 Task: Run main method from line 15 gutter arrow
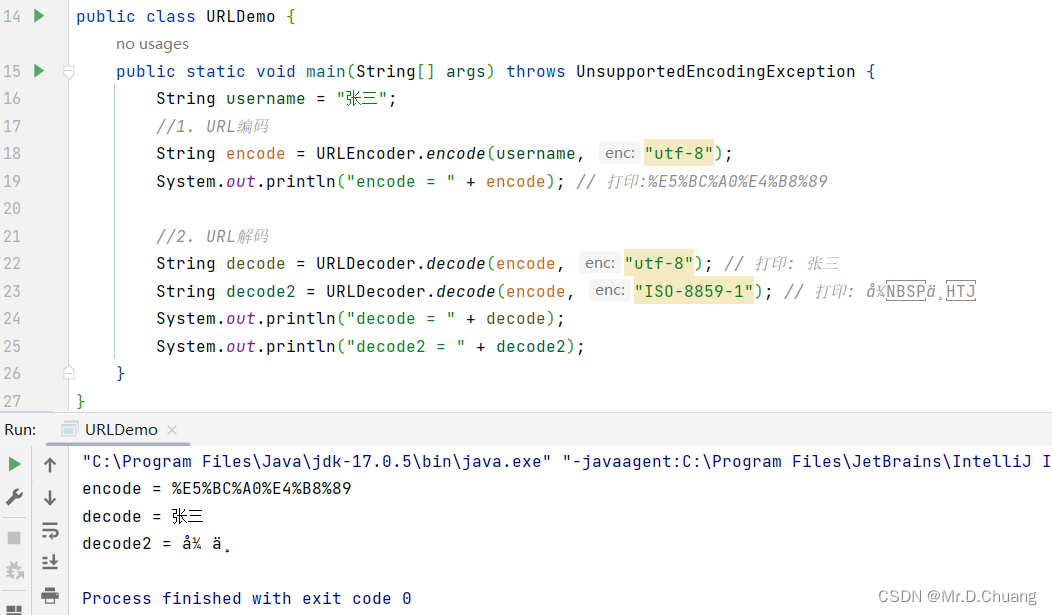[x=39, y=70]
